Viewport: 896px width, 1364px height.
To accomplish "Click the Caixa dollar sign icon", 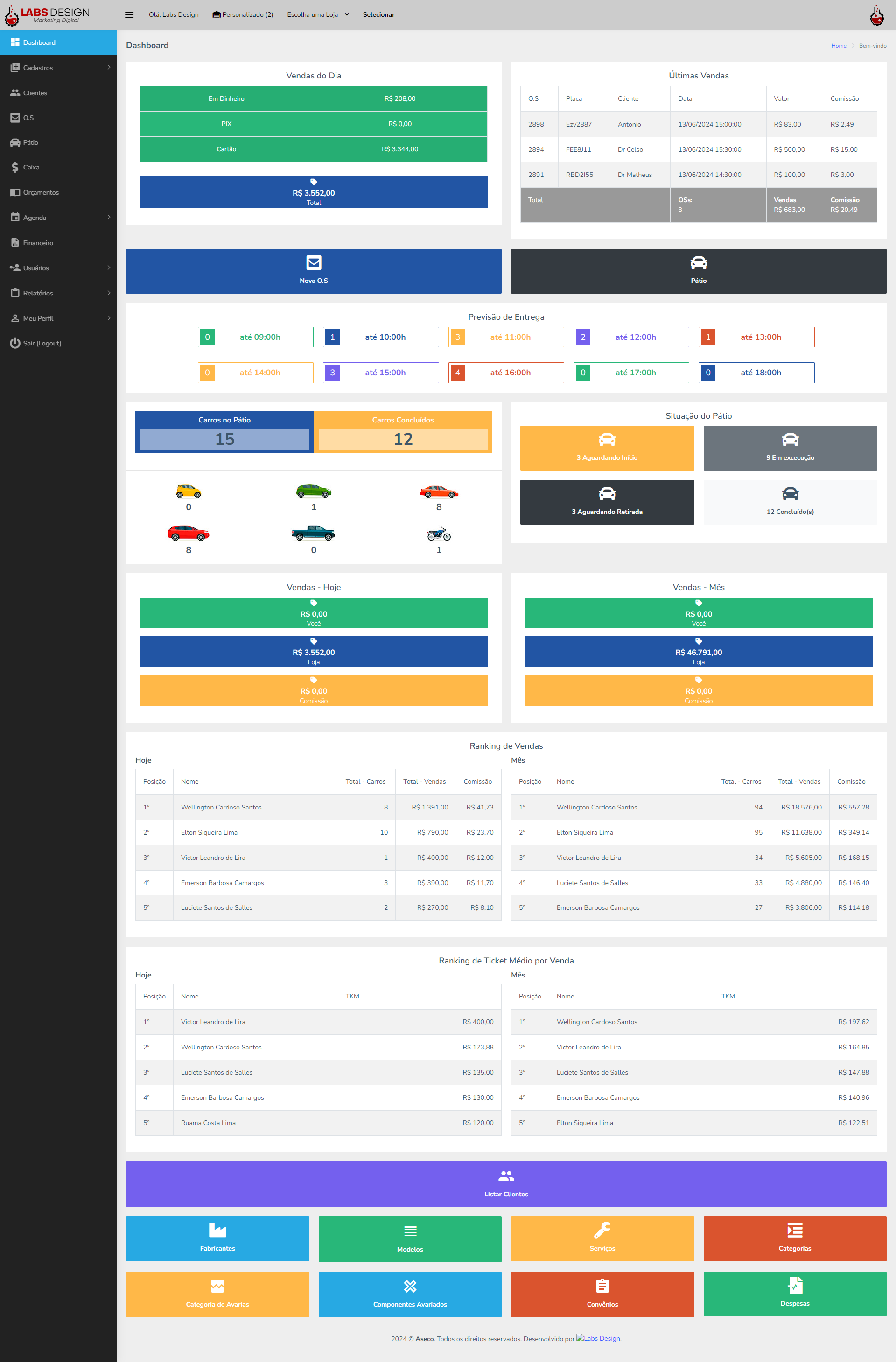I will coord(15,167).
